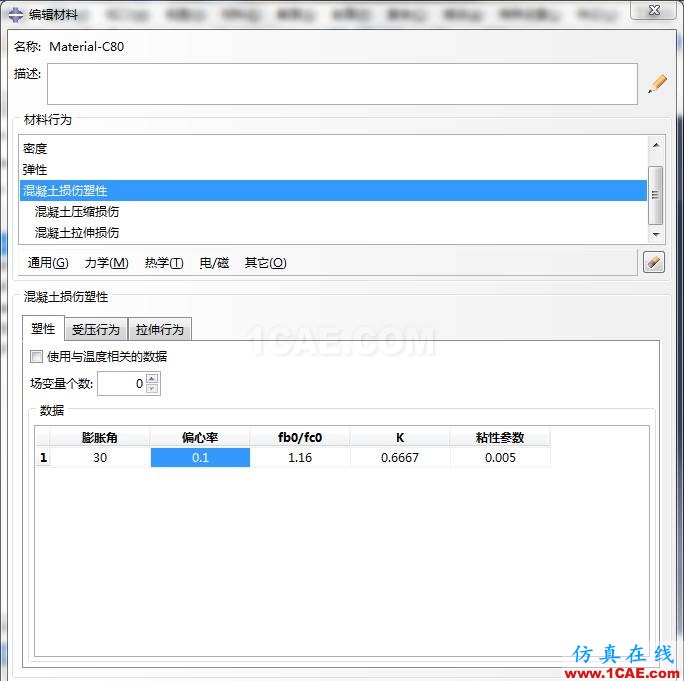Select 混凝土损伤塑性 behavior row
The width and height of the screenshot is (684, 681).
[333, 191]
